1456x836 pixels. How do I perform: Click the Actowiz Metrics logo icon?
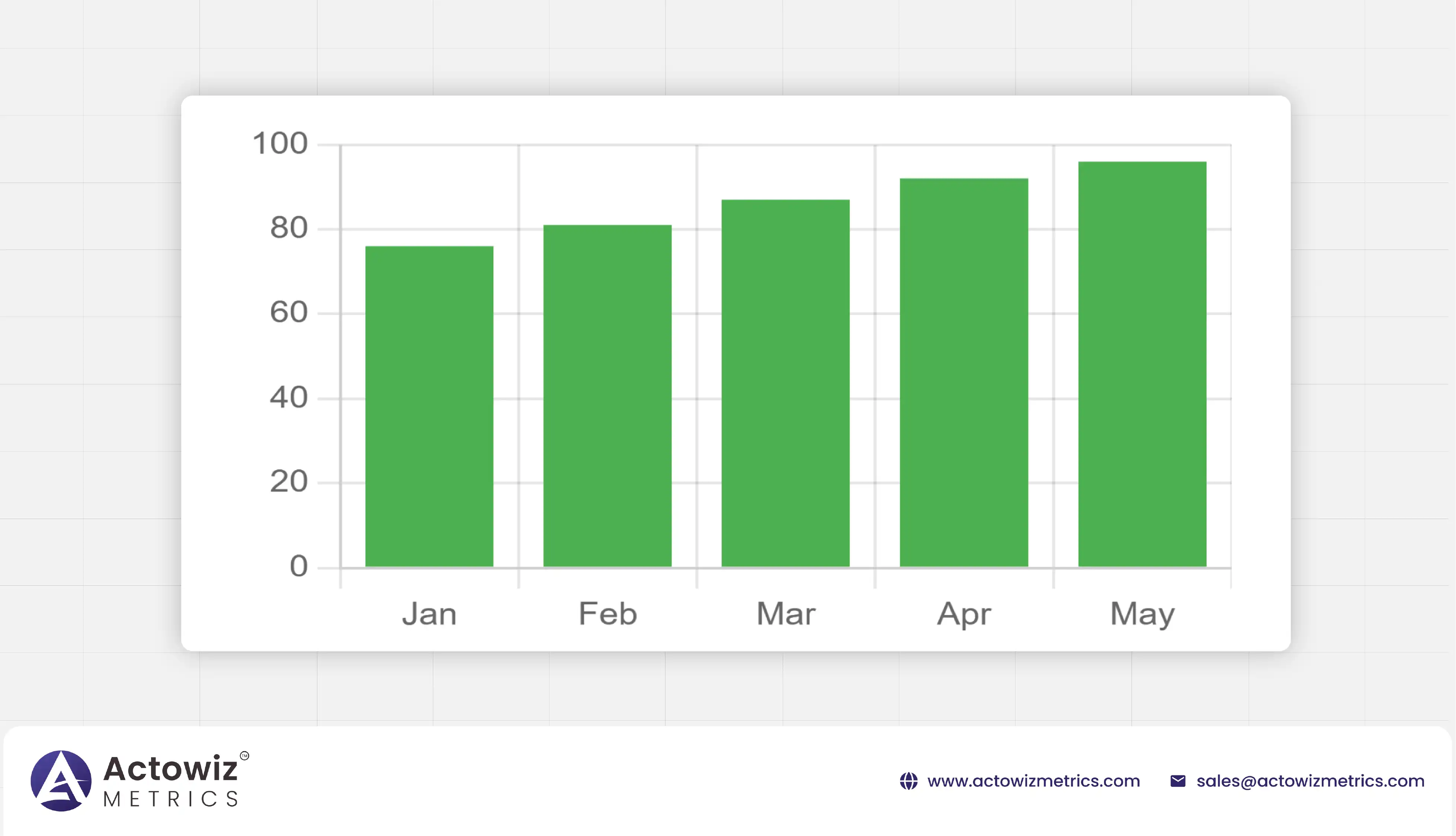coord(61,780)
